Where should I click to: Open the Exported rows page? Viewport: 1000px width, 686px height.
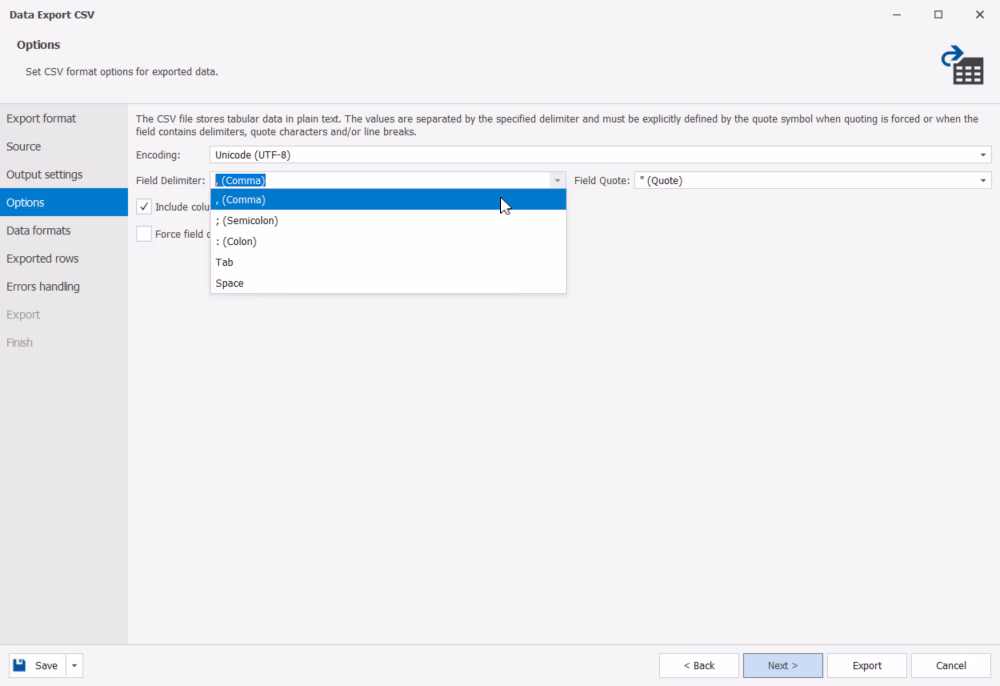64,259
